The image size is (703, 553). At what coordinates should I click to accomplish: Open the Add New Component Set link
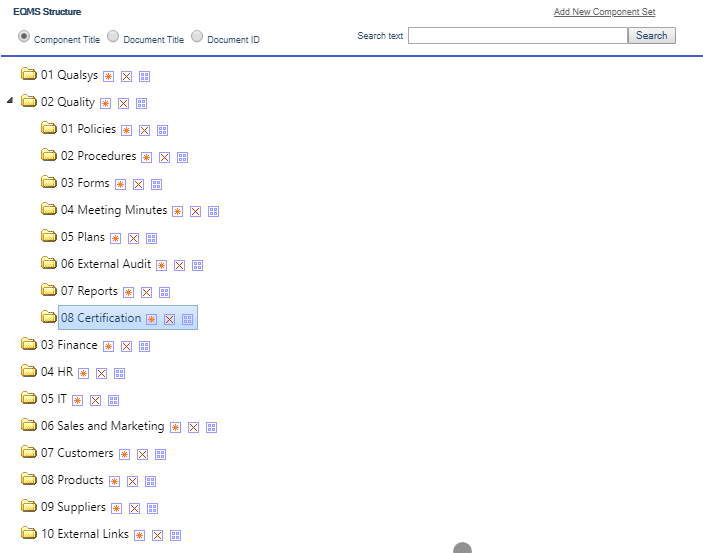[604, 12]
